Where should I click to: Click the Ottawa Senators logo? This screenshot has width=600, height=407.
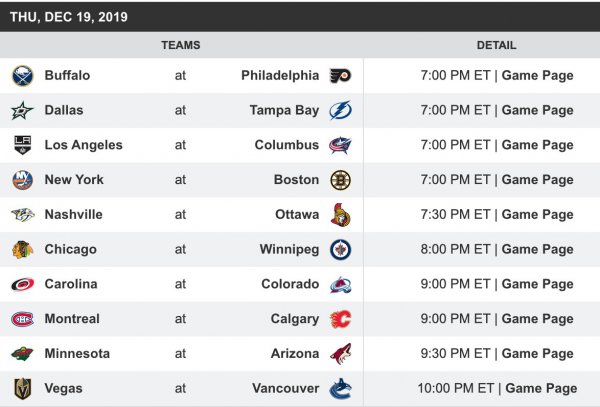(340, 215)
